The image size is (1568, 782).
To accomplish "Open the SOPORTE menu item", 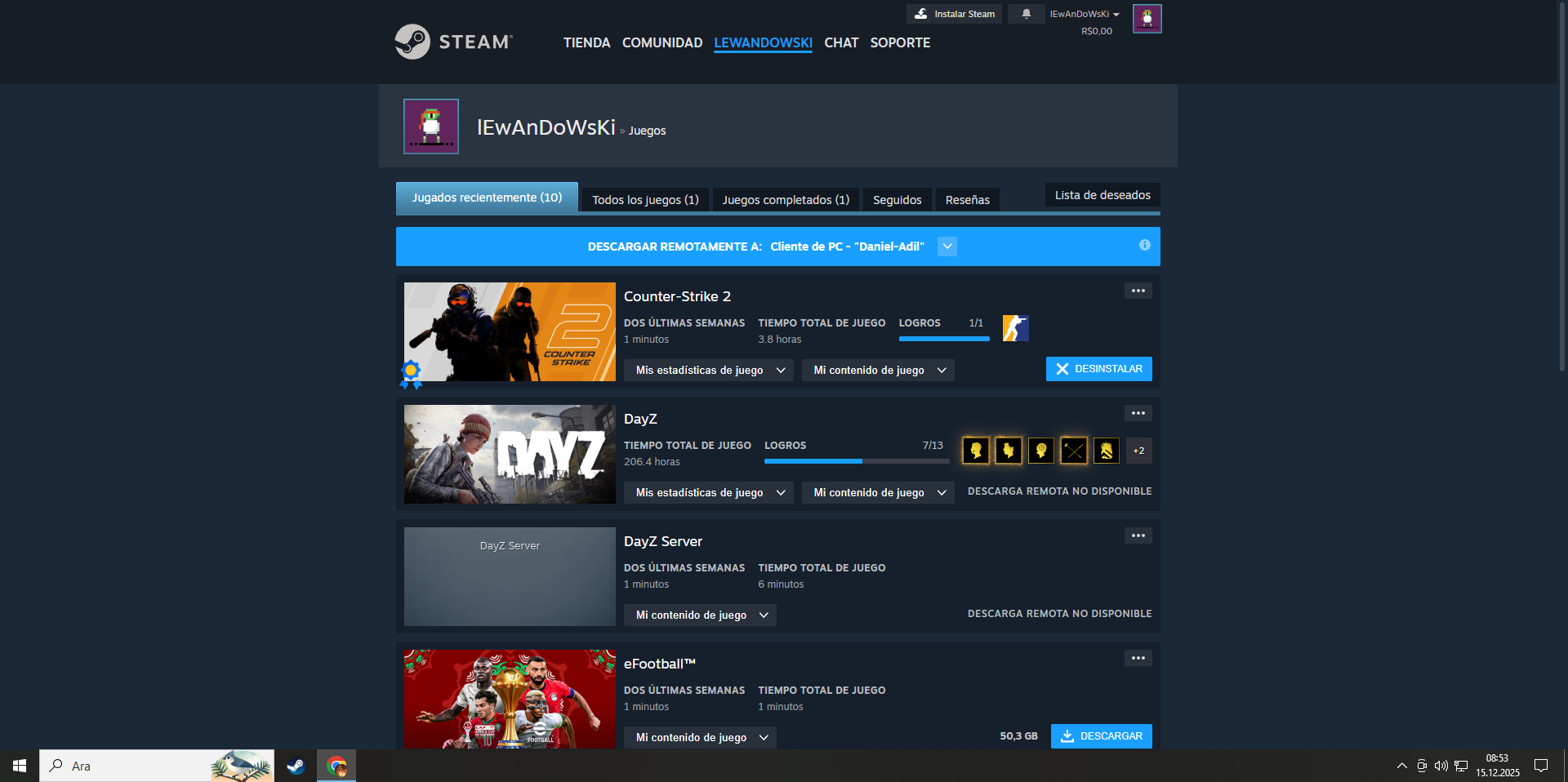I will coord(900,42).
